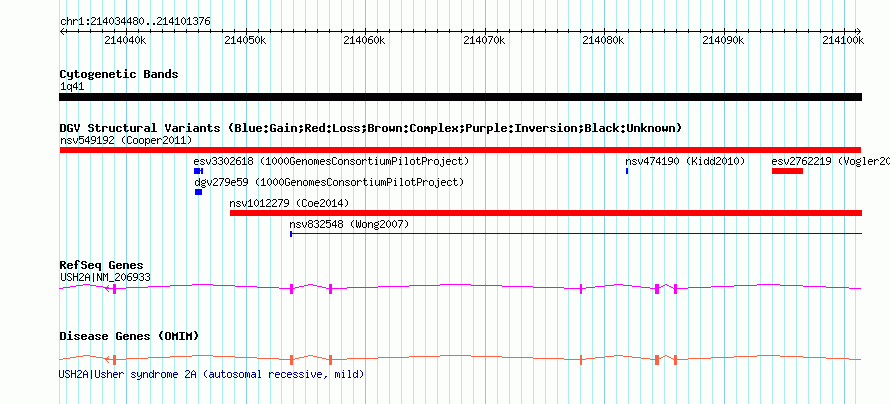Click the red nsv549192 loss bar
This screenshot has height=404, width=890.
(460, 150)
